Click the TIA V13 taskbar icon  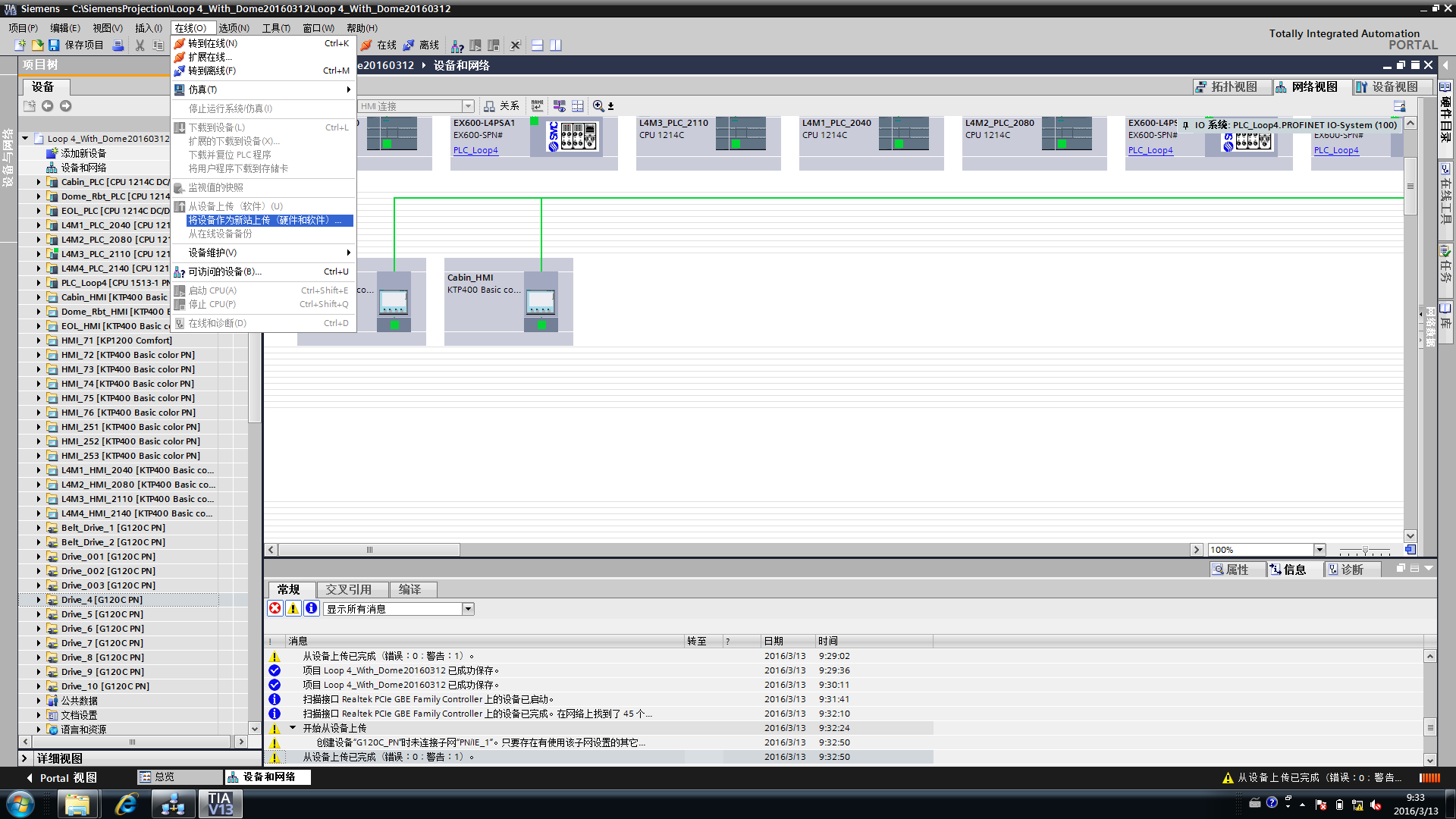tap(220, 804)
